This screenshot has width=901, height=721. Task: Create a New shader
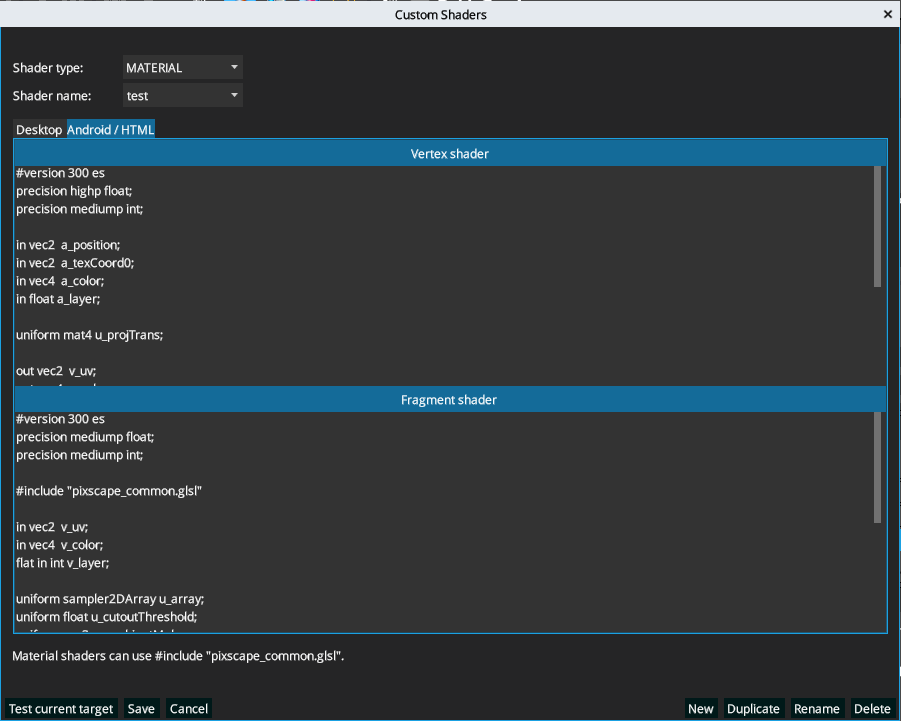[700, 708]
